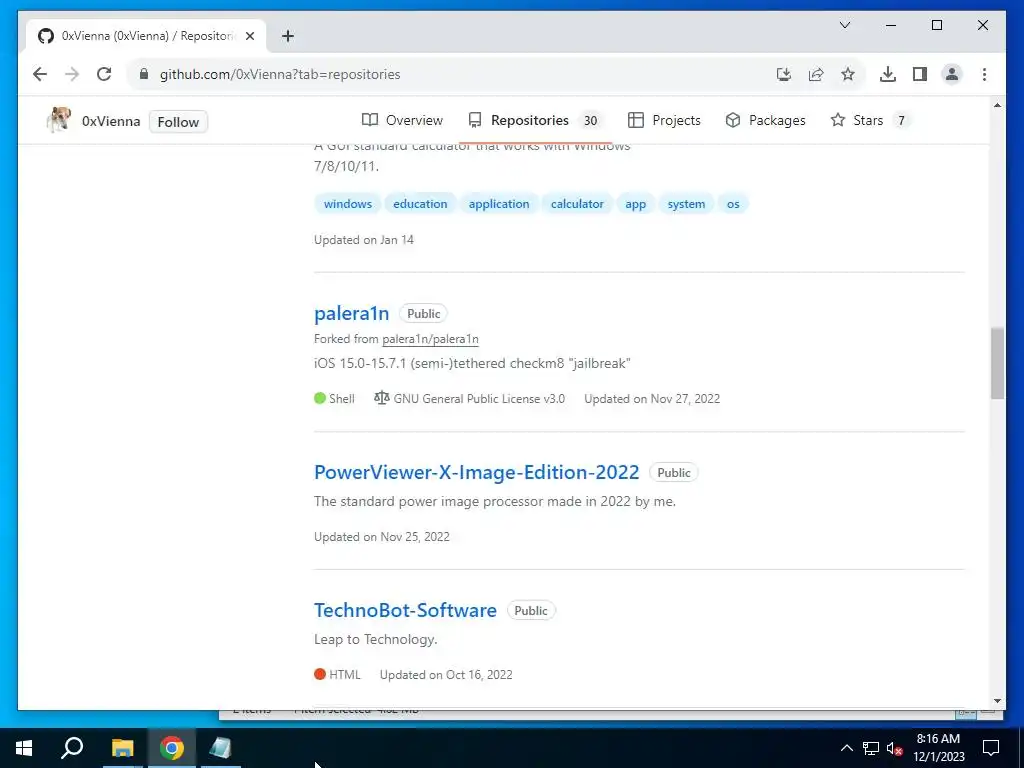
Task: Open the TechnoBot-Software repository
Action: pos(405,610)
